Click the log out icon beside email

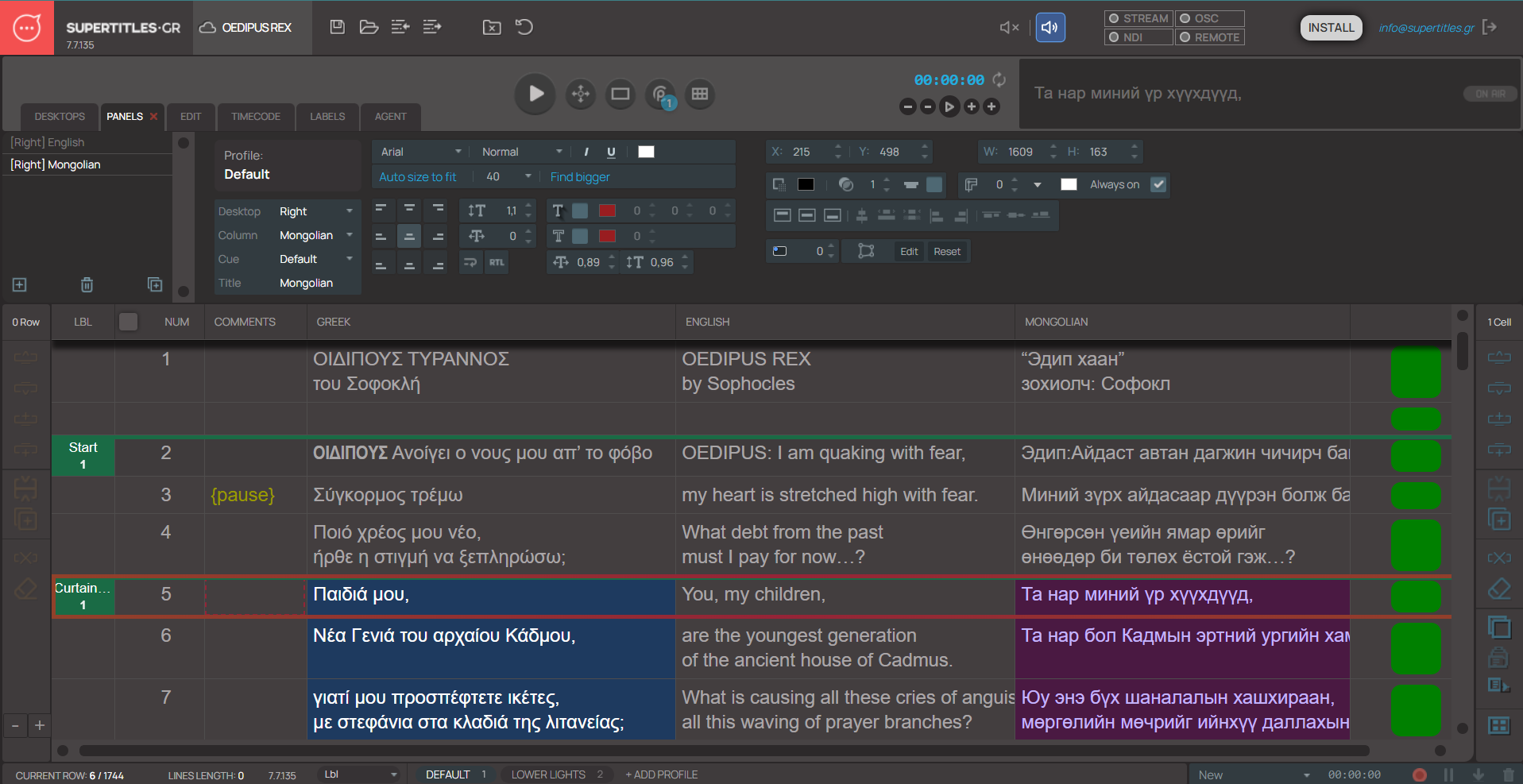(1490, 27)
